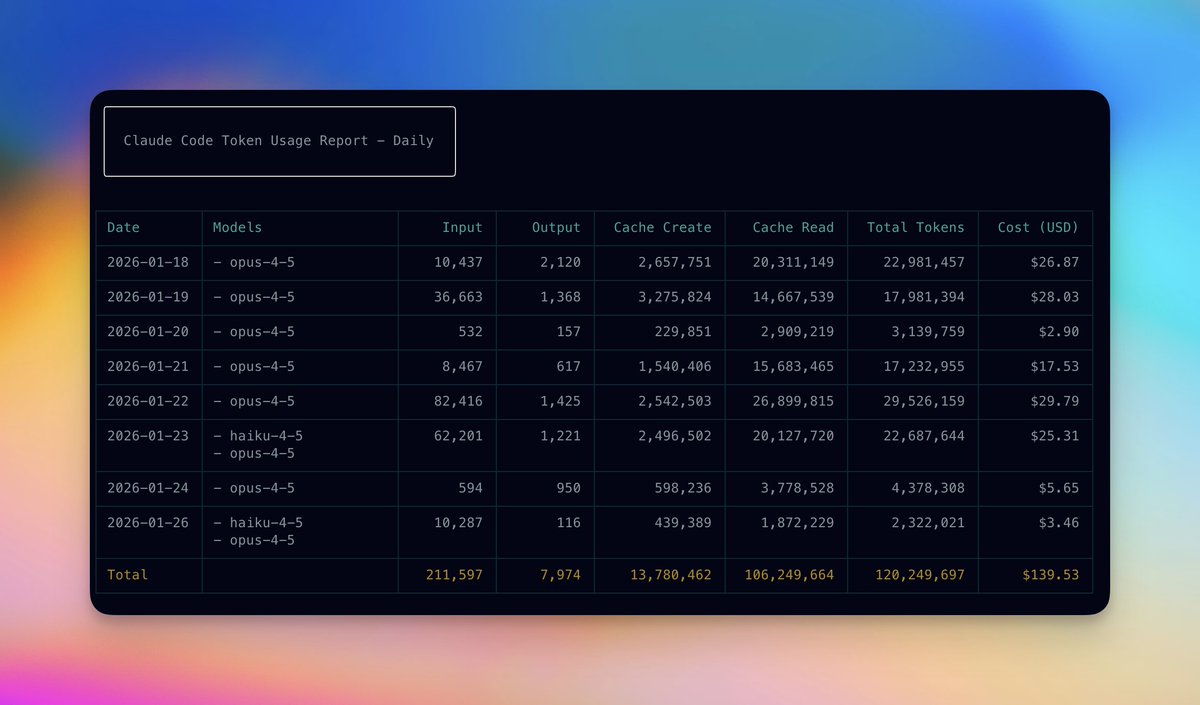Click cache create value 598,236
The height and width of the screenshot is (705, 1200).
click(684, 489)
